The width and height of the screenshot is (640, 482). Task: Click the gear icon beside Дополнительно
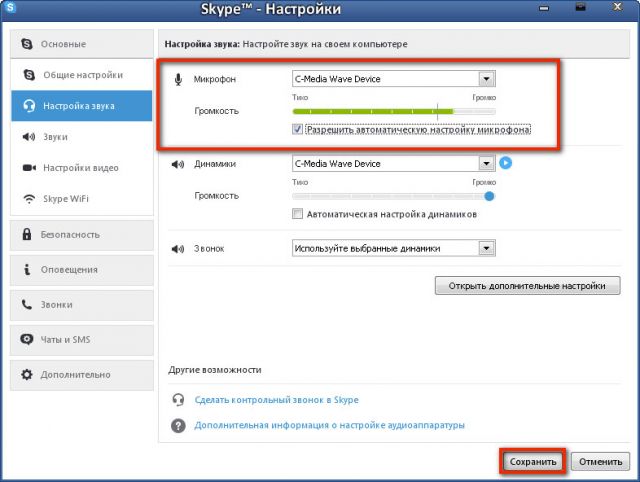pos(27,374)
